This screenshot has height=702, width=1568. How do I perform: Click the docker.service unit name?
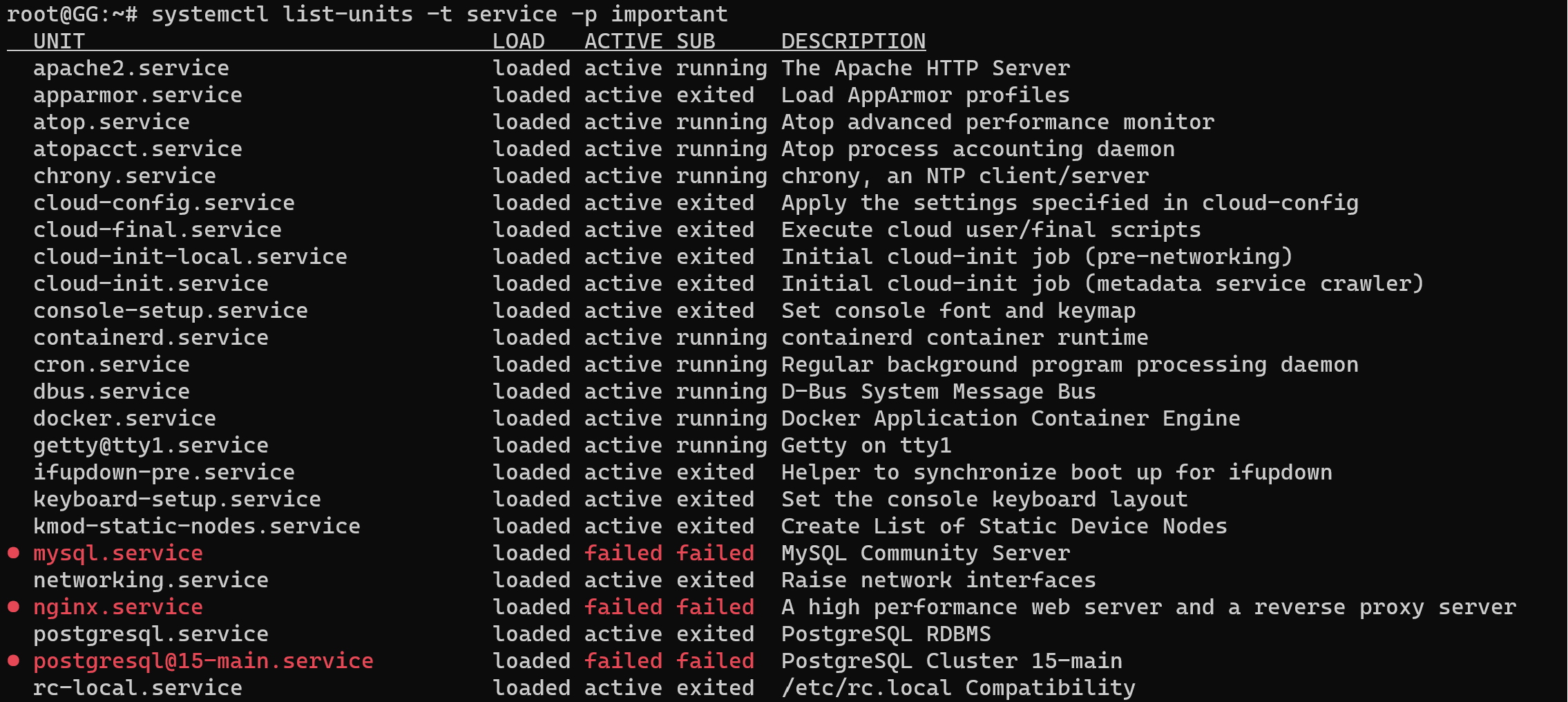(x=124, y=419)
